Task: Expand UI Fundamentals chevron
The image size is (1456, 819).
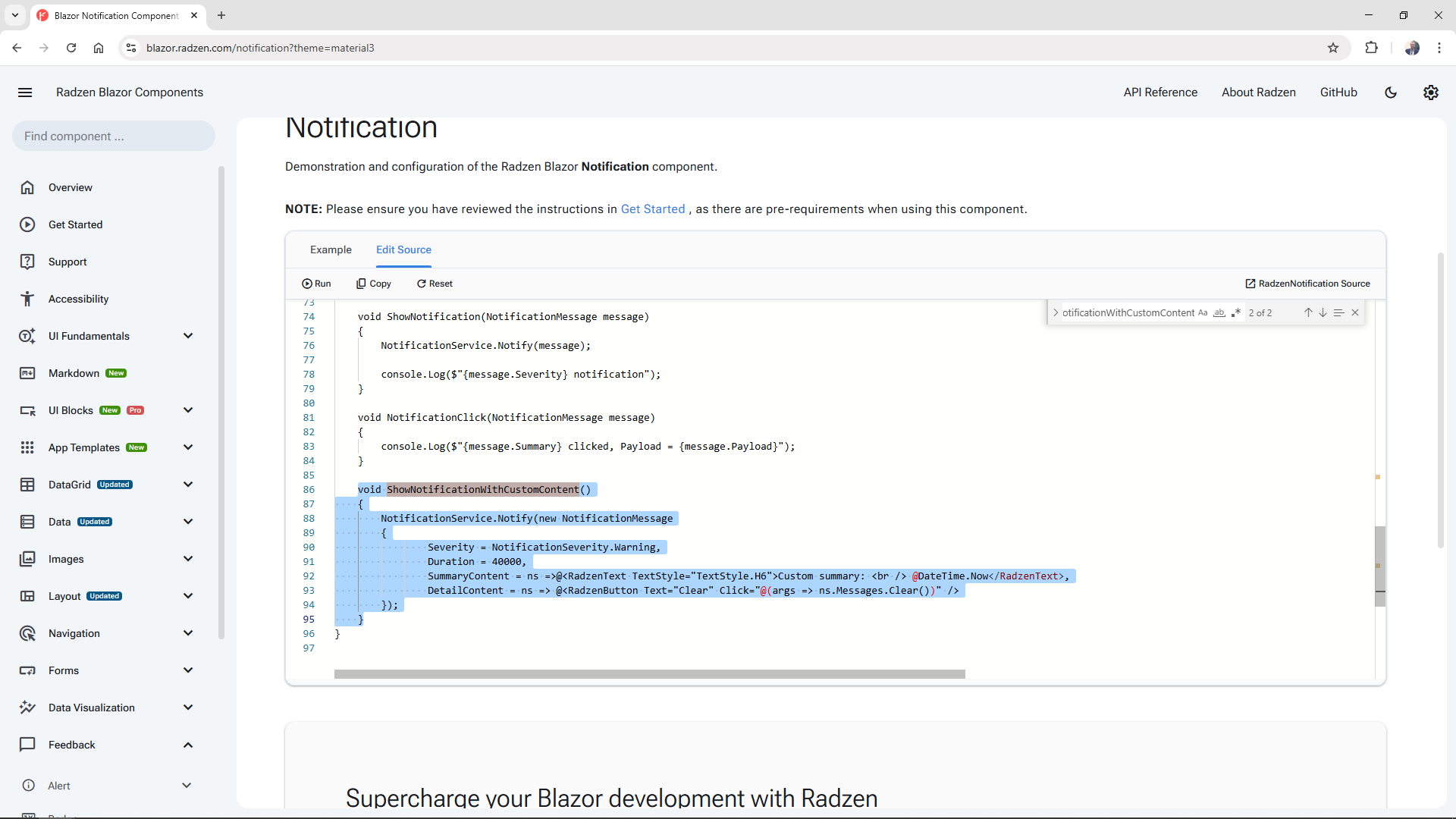Action: click(188, 336)
